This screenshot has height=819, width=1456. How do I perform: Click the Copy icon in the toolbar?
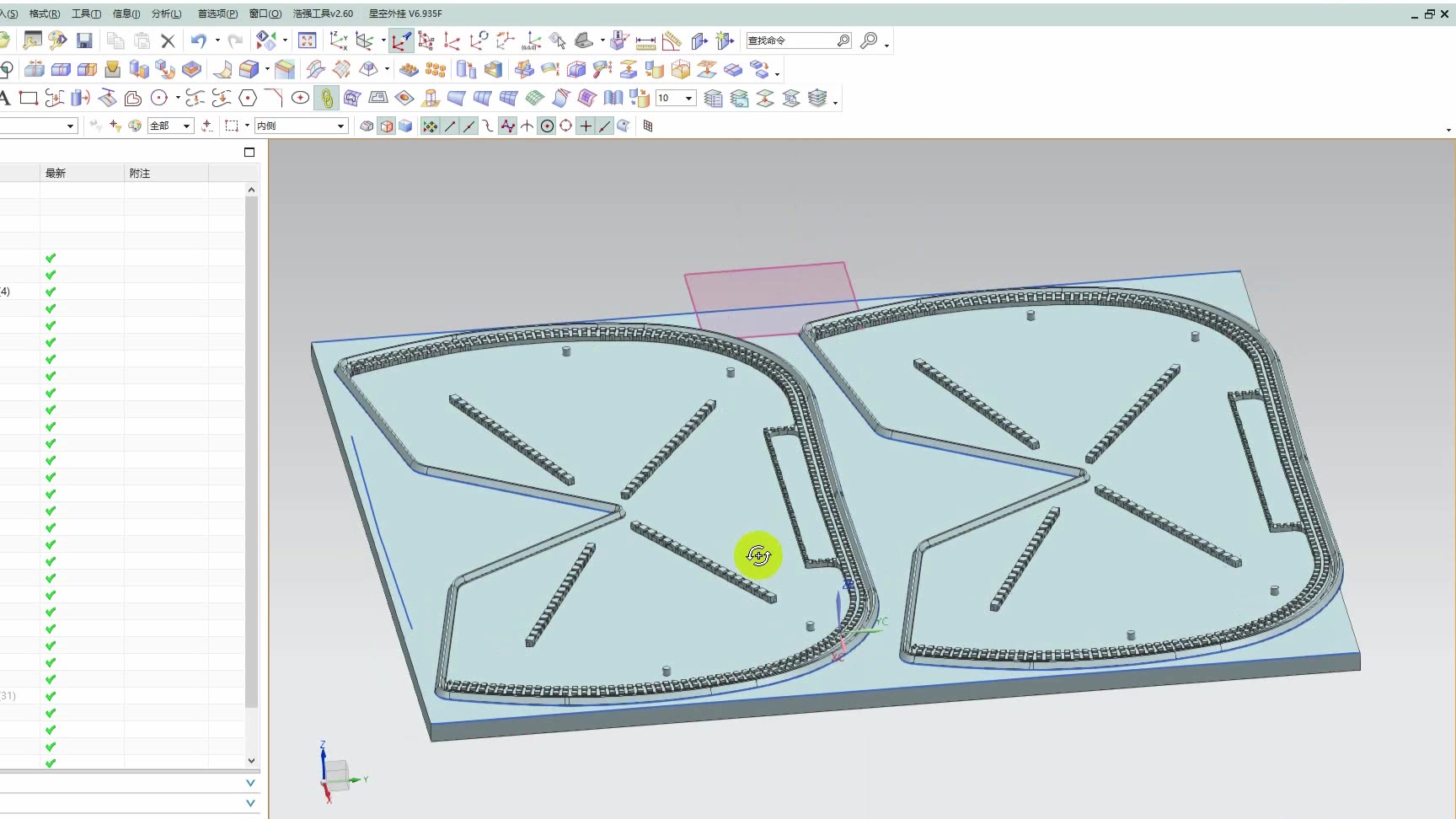click(115, 40)
